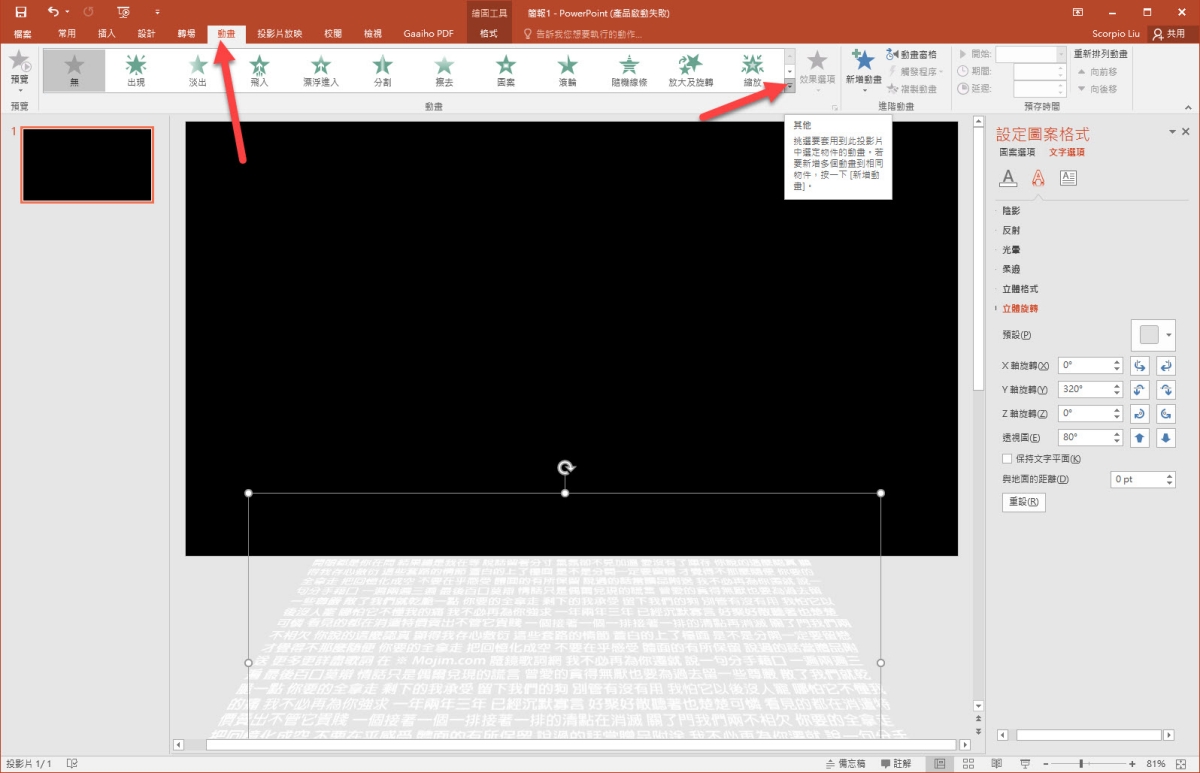
Task: Open the text effects icon tab in format pane
Action: (x=1038, y=178)
